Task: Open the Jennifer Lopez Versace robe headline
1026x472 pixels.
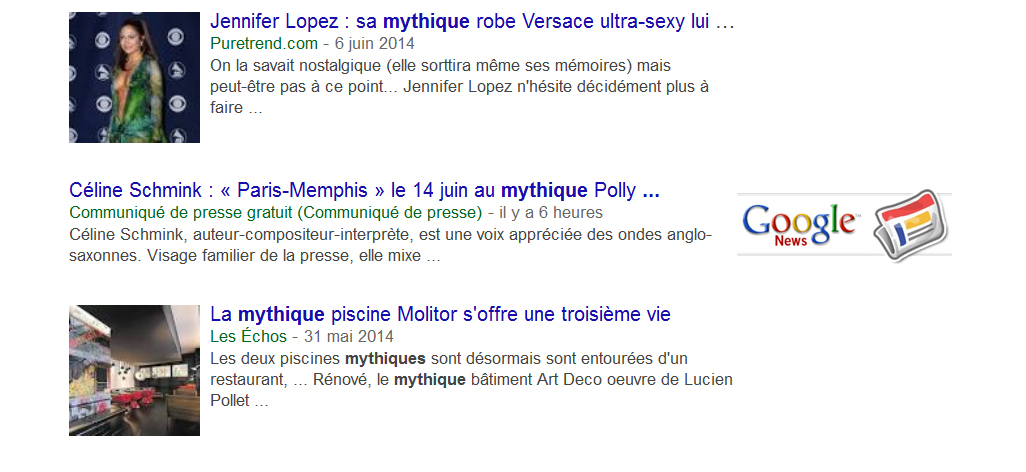Action: [471, 22]
